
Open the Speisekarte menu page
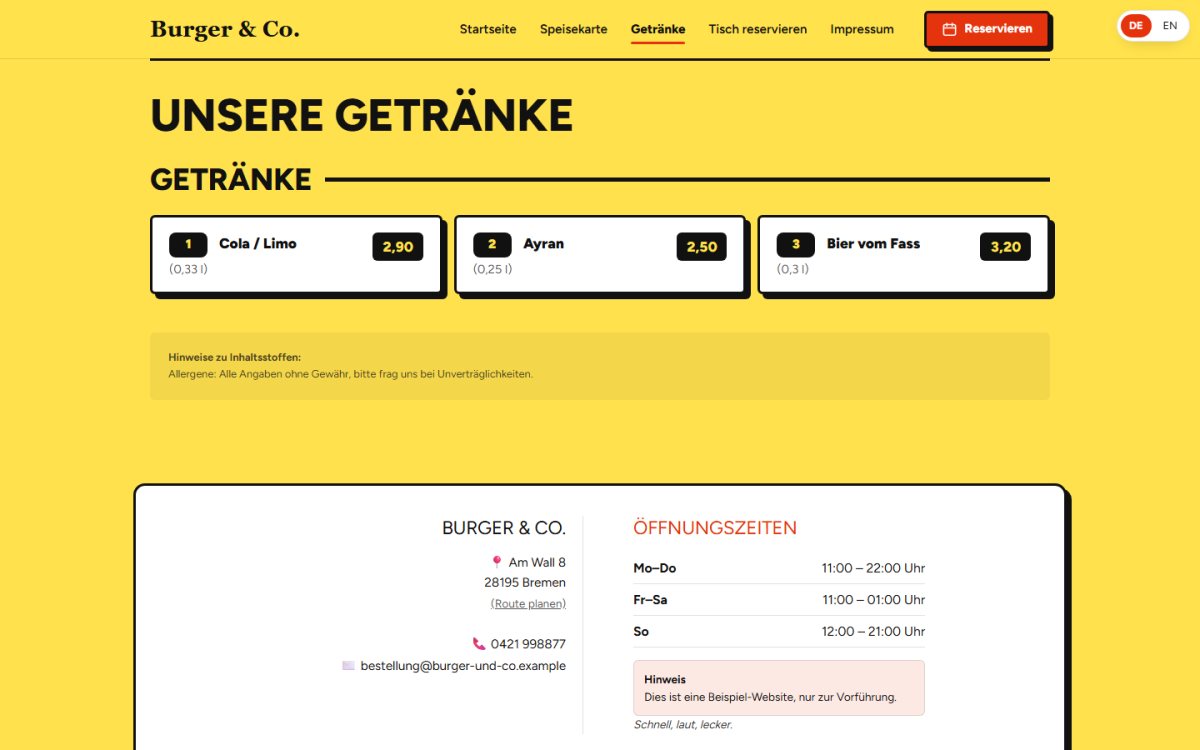574,29
